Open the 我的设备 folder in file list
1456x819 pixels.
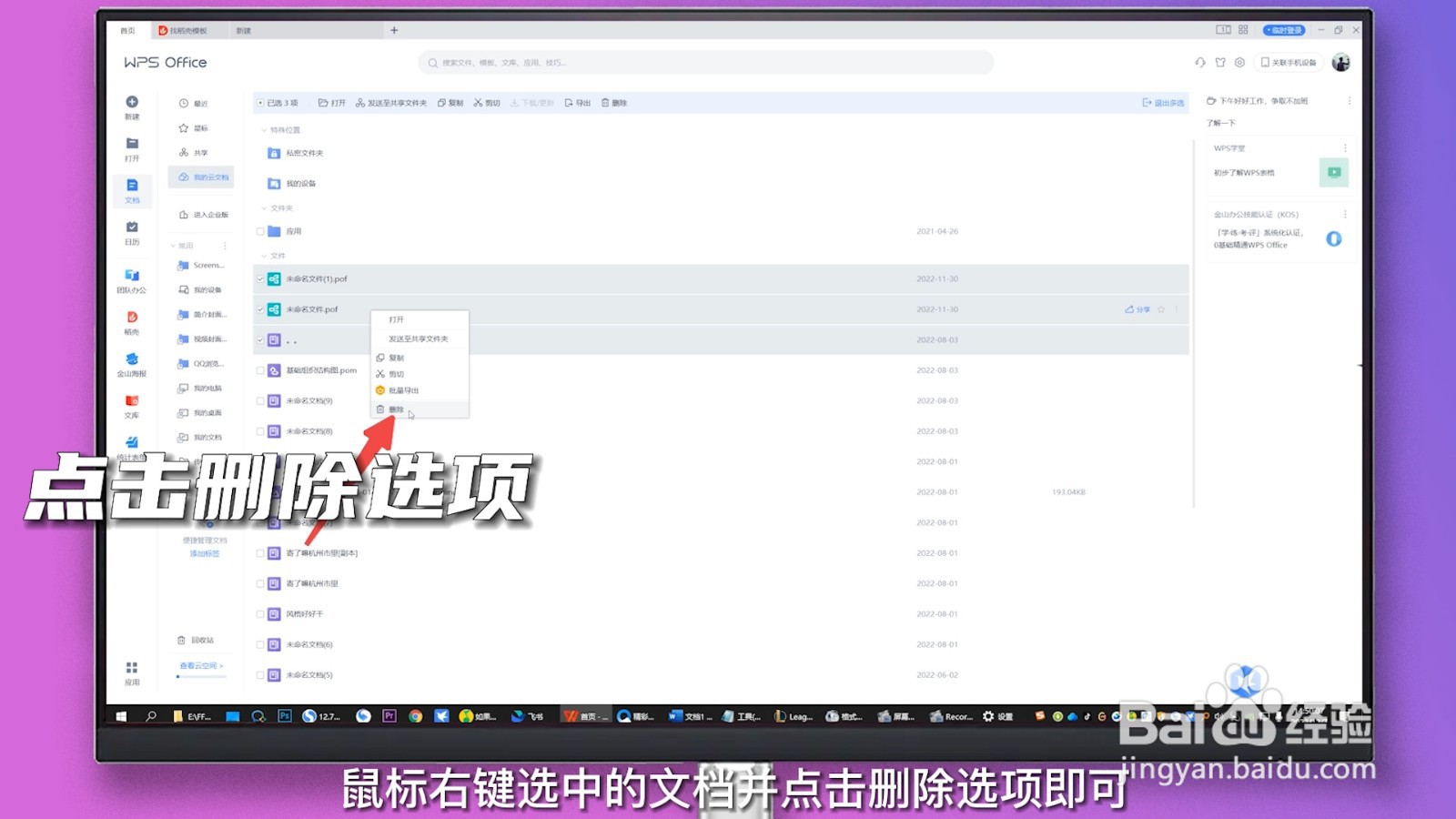point(291,184)
